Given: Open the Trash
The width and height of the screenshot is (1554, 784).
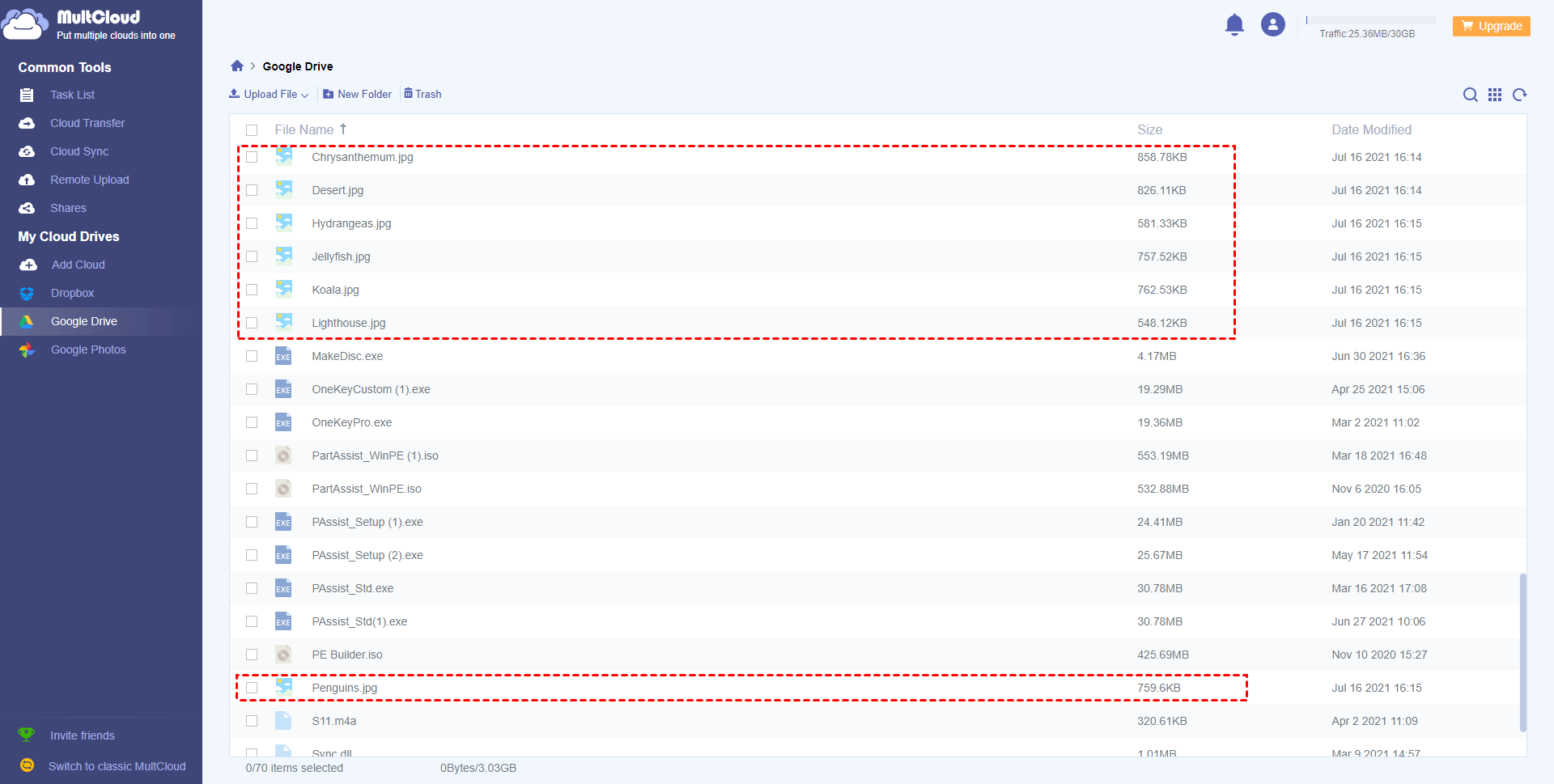Looking at the screenshot, I should pos(422,95).
